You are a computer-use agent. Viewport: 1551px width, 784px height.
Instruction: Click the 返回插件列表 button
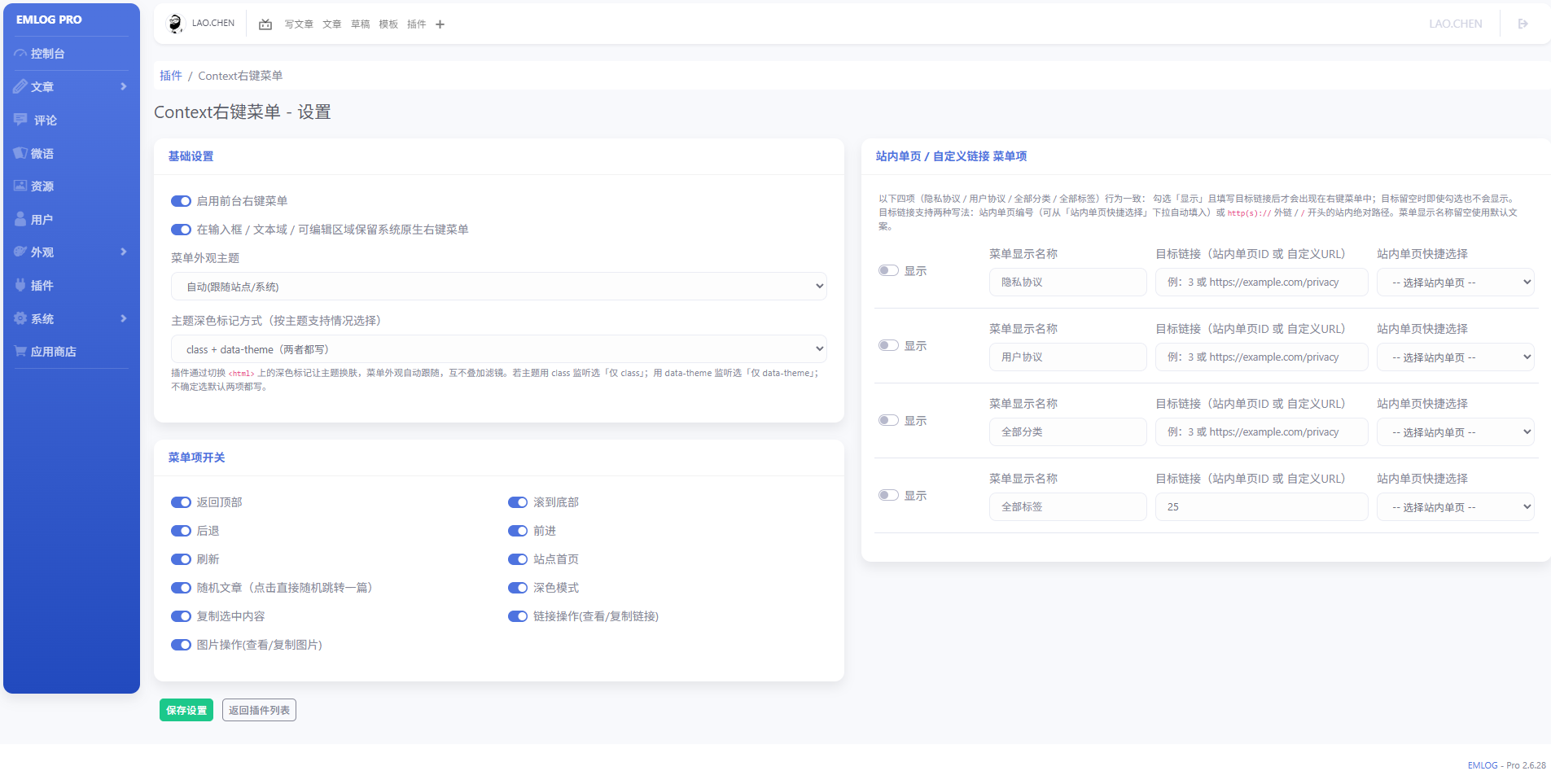[259, 710]
